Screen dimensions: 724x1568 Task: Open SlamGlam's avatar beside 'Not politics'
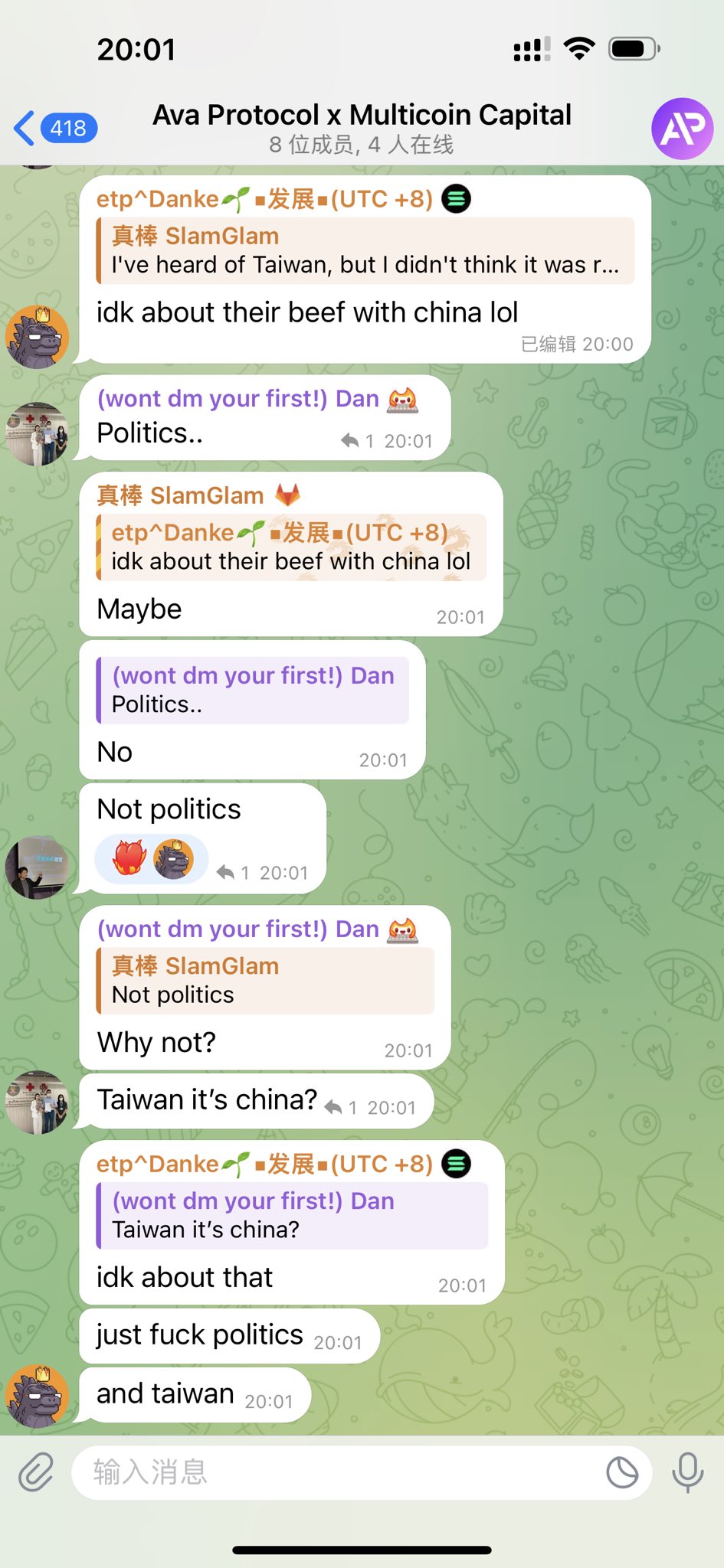coord(37,867)
